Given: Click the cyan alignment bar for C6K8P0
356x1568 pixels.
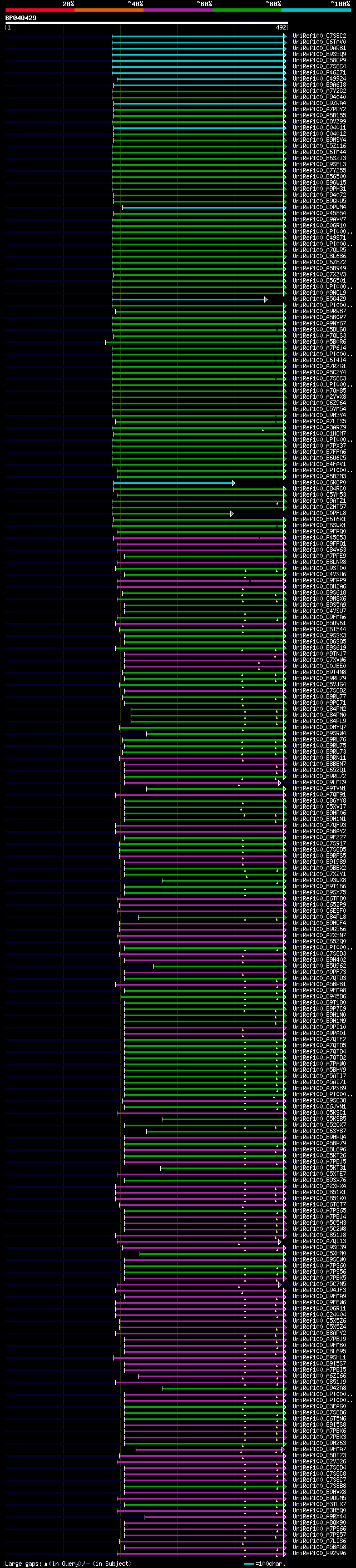Looking at the screenshot, I should pos(174,483).
